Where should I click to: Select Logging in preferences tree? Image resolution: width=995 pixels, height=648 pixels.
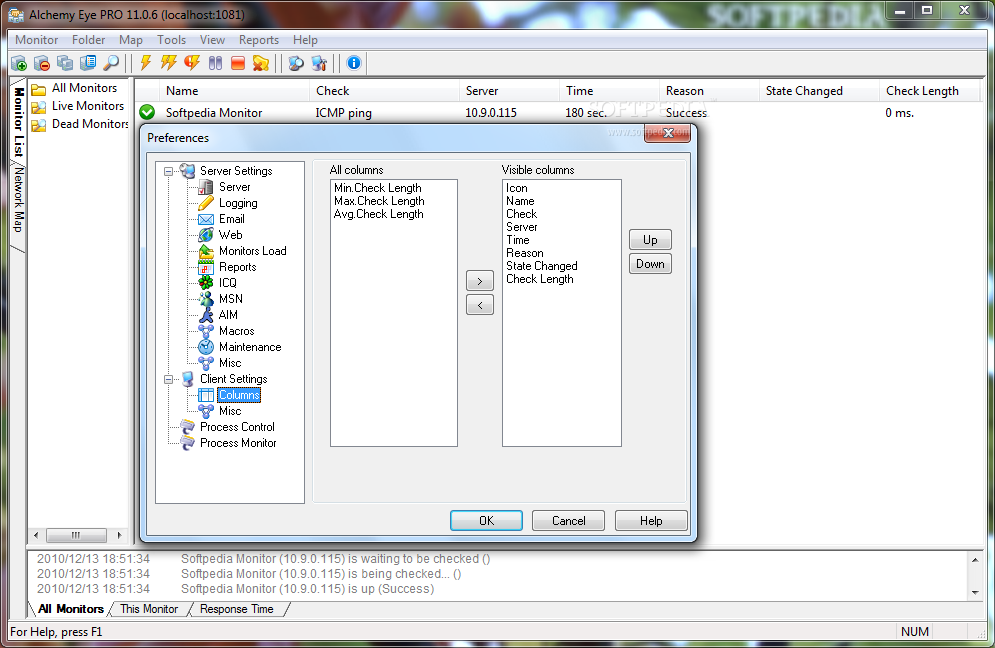[x=238, y=203]
